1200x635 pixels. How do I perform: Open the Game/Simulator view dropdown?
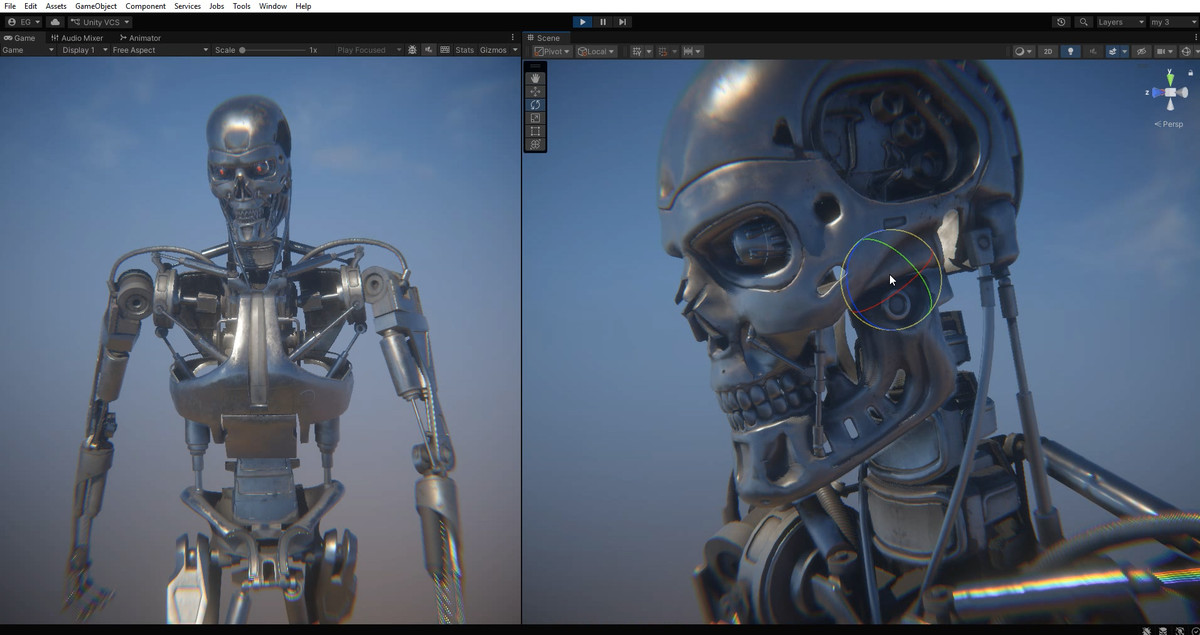pyautogui.click(x=28, y=50)
